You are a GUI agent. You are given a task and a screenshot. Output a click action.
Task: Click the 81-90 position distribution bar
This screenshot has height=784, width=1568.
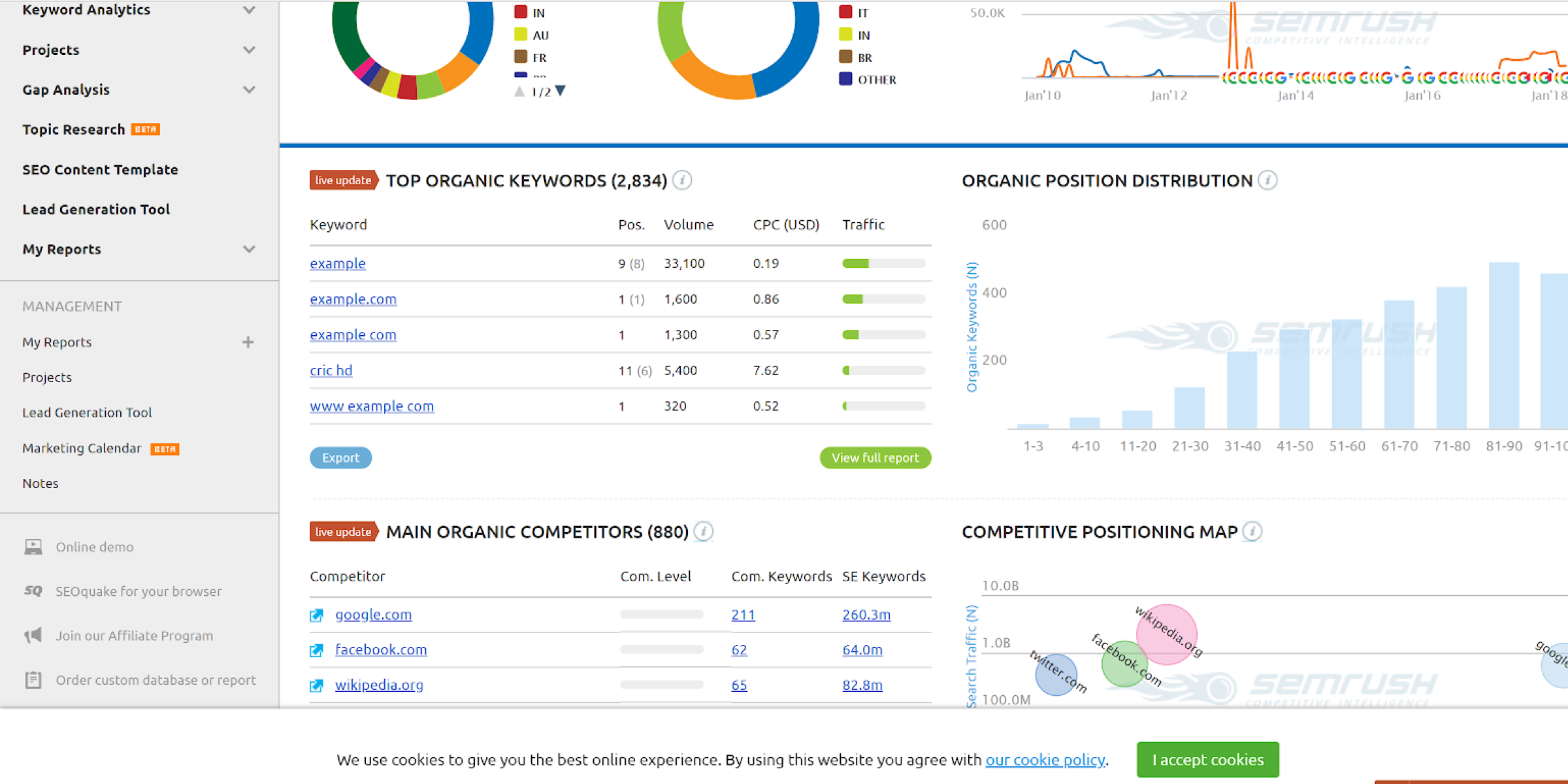[1504, 346]
